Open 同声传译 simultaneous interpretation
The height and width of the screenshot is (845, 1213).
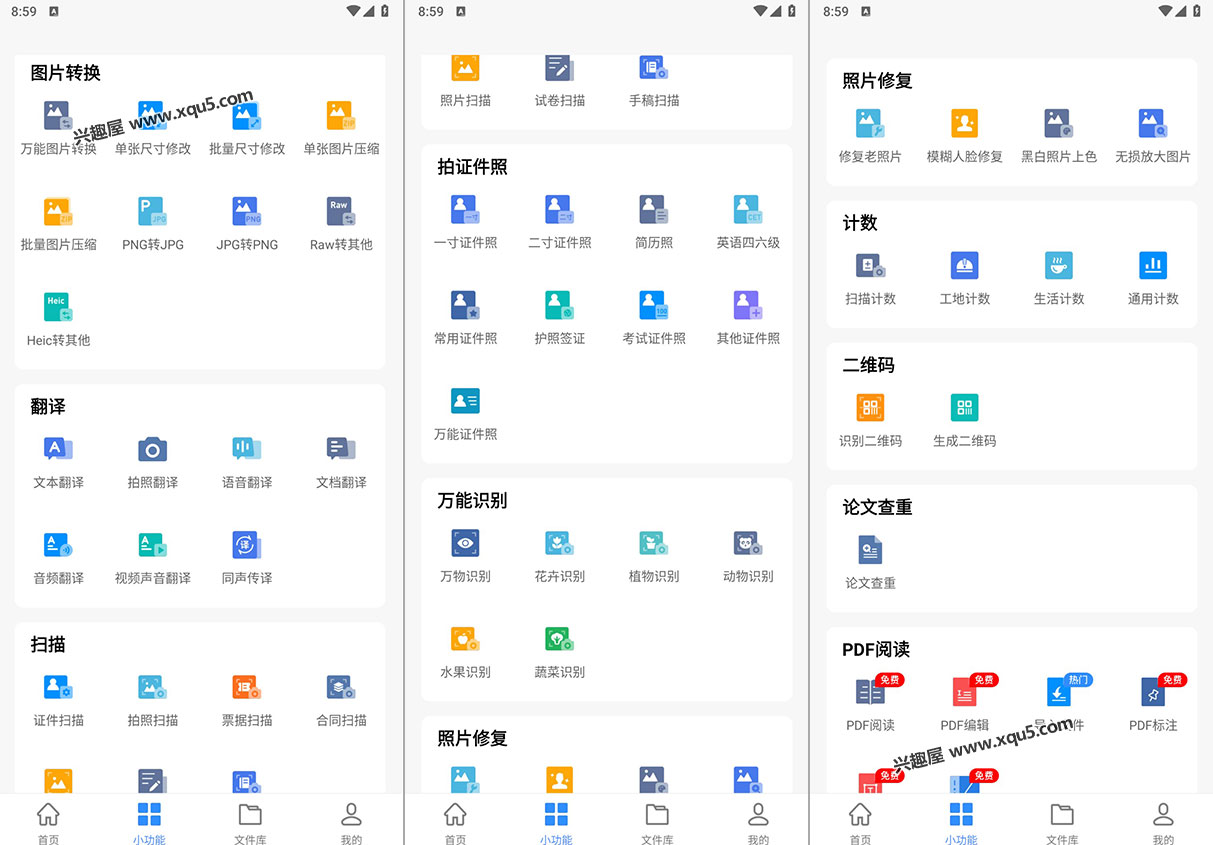(x=247, y=546)
